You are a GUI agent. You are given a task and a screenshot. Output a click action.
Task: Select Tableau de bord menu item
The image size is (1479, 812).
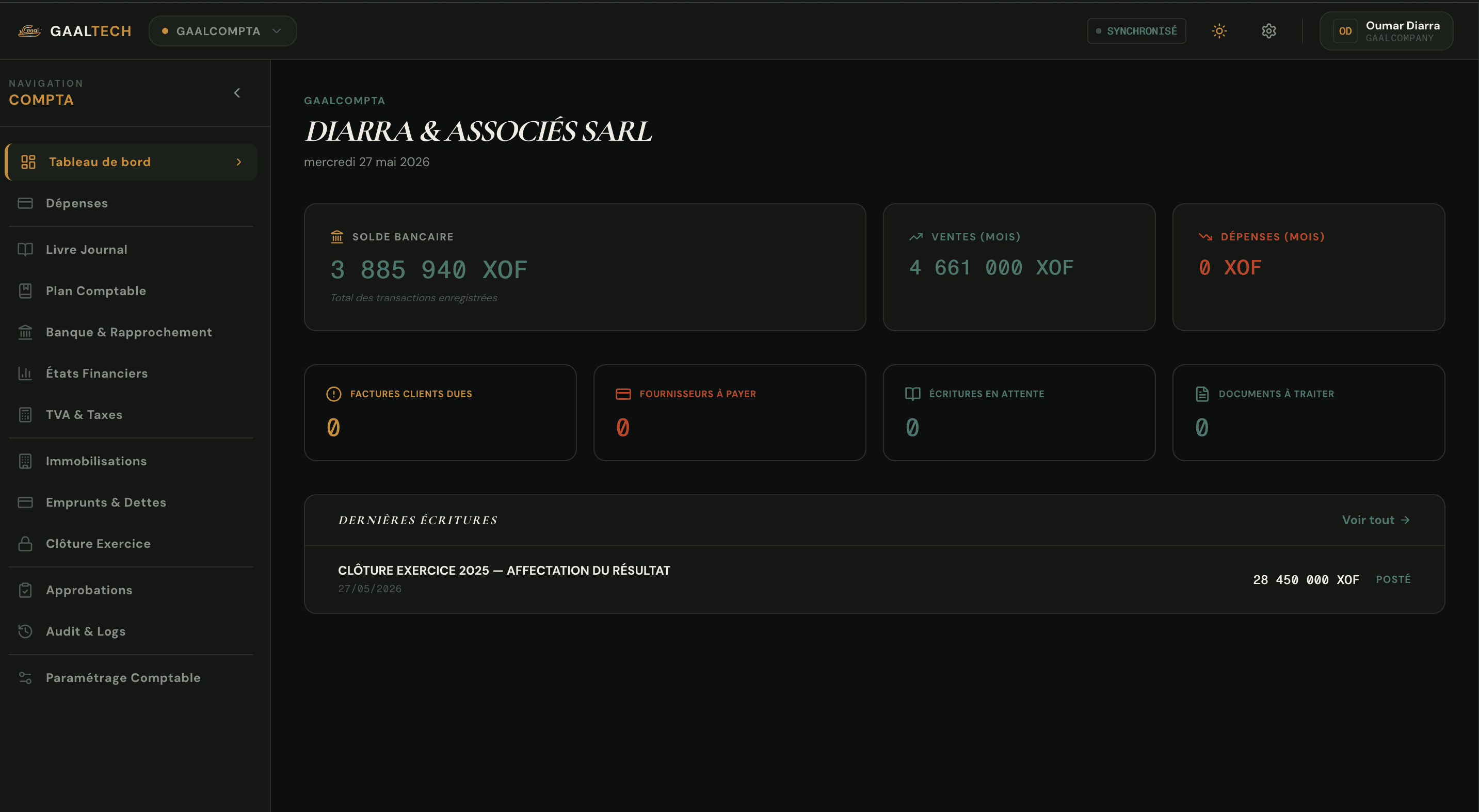132,162
